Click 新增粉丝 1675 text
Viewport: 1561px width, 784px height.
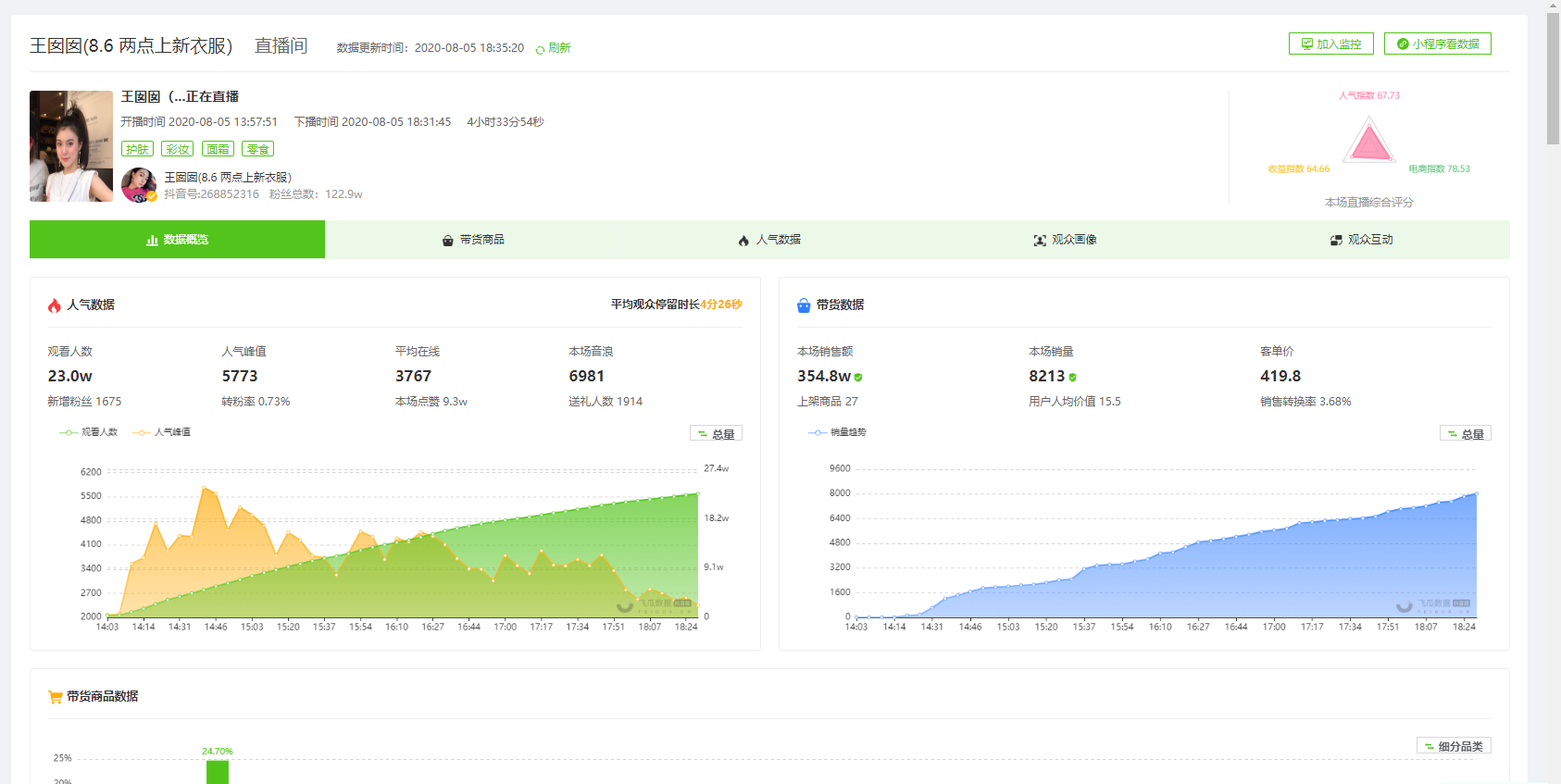click(84, 402)
